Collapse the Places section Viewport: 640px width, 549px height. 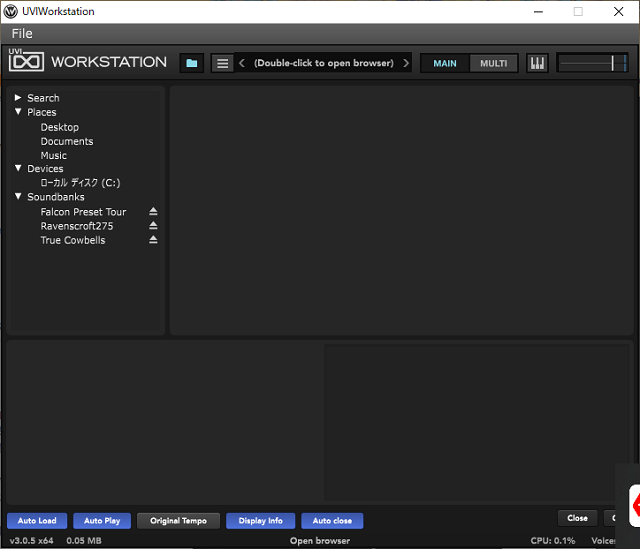click(x=18, y=111)
